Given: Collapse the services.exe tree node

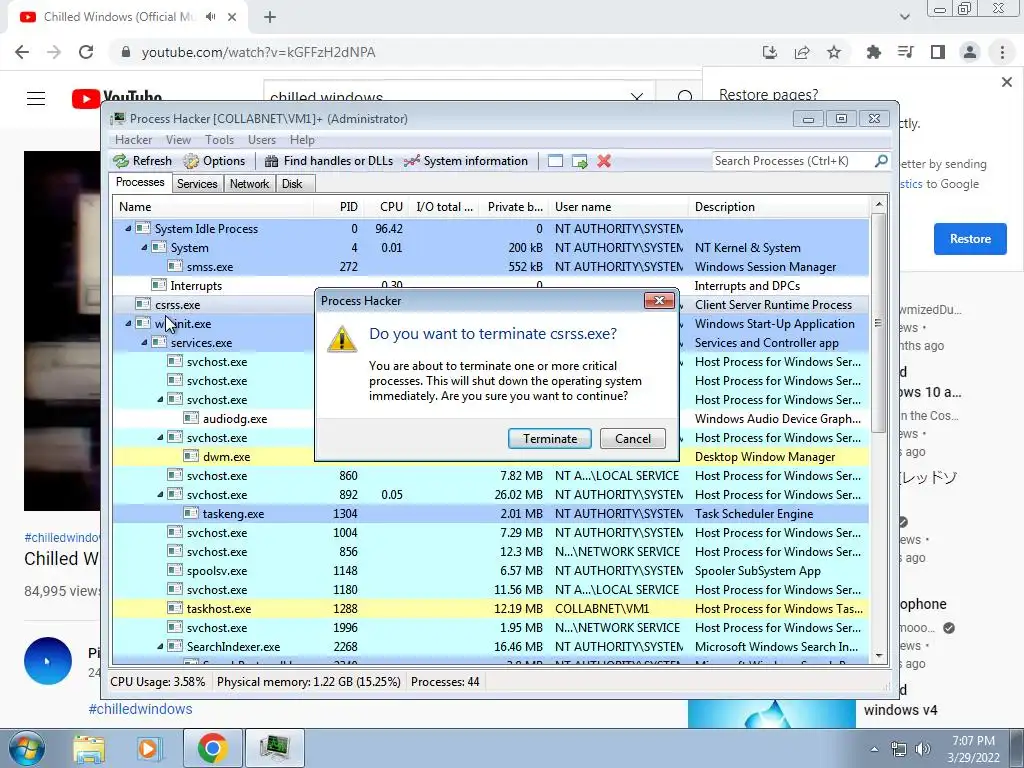Looking at the screenshot, I should 144,342.
